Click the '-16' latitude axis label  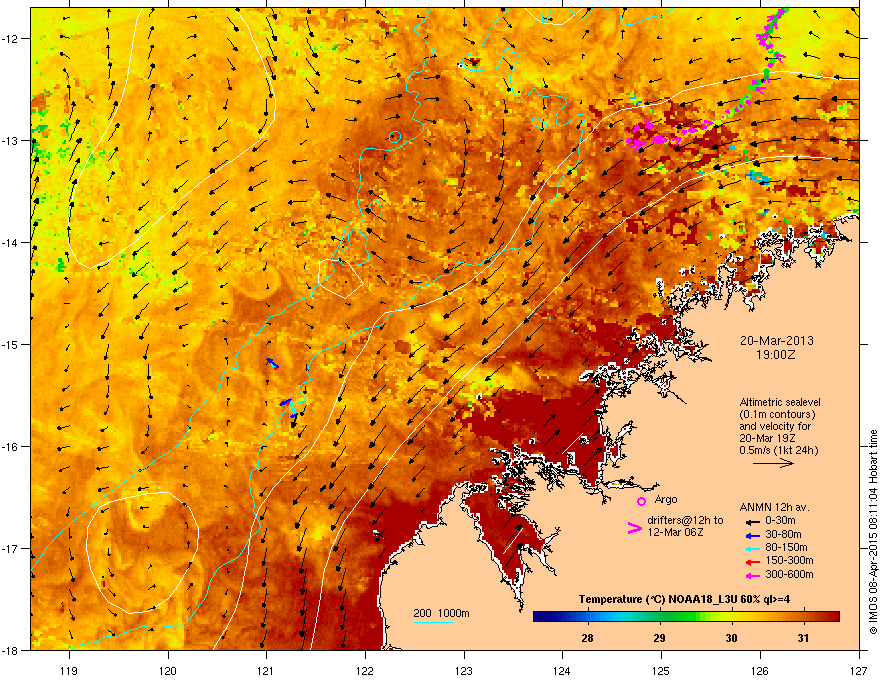10,447
